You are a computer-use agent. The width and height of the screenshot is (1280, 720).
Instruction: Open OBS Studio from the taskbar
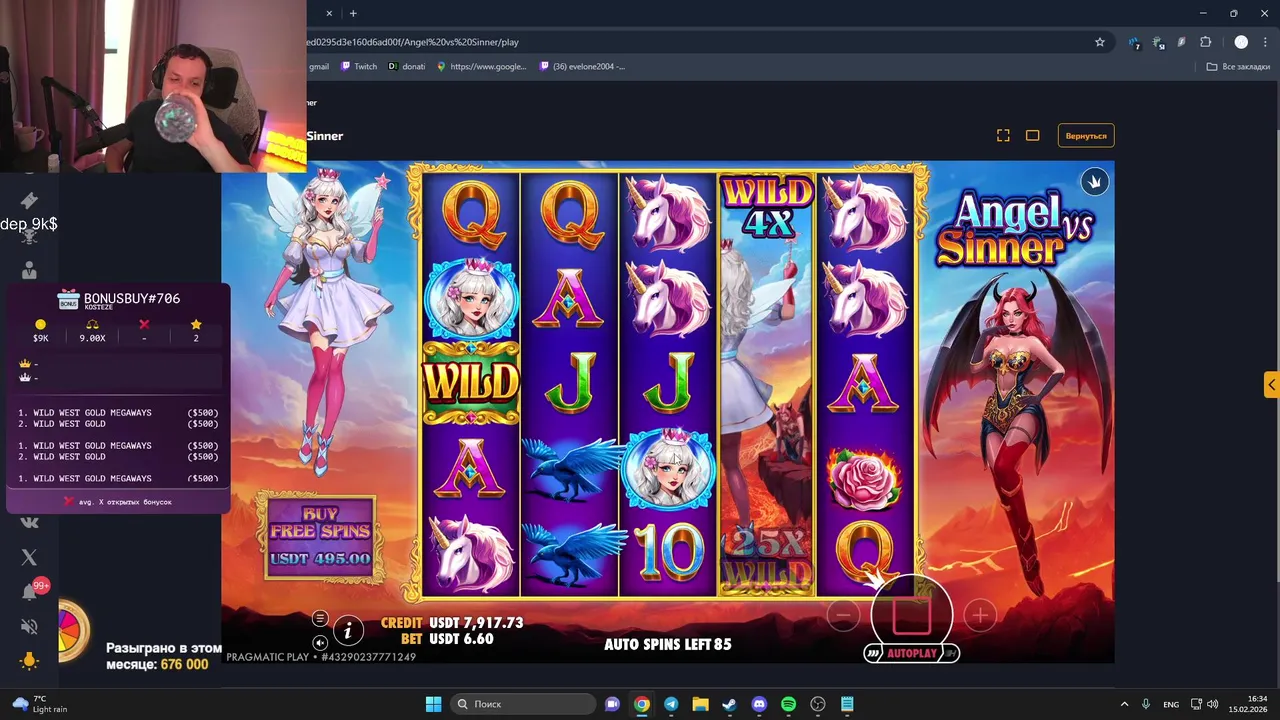coord(818,704)
